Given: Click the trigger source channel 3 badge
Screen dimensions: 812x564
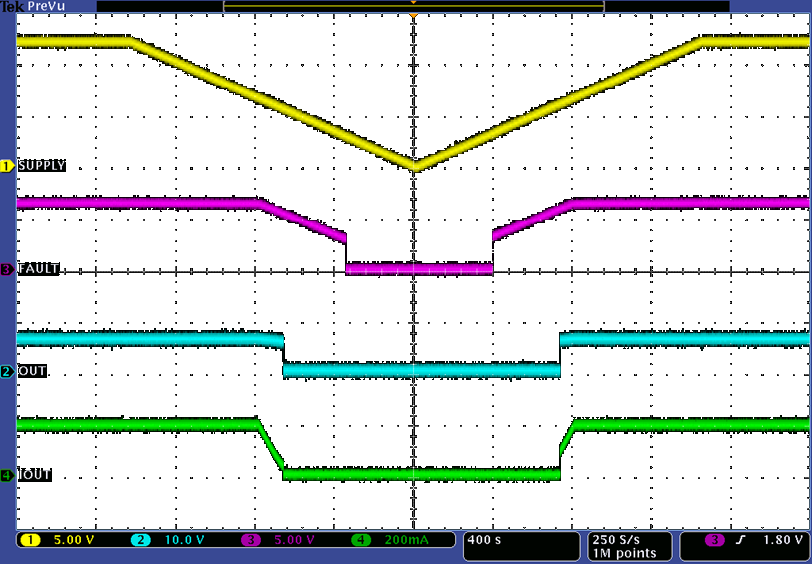Looking at the screenshot, I should point(715,540).
